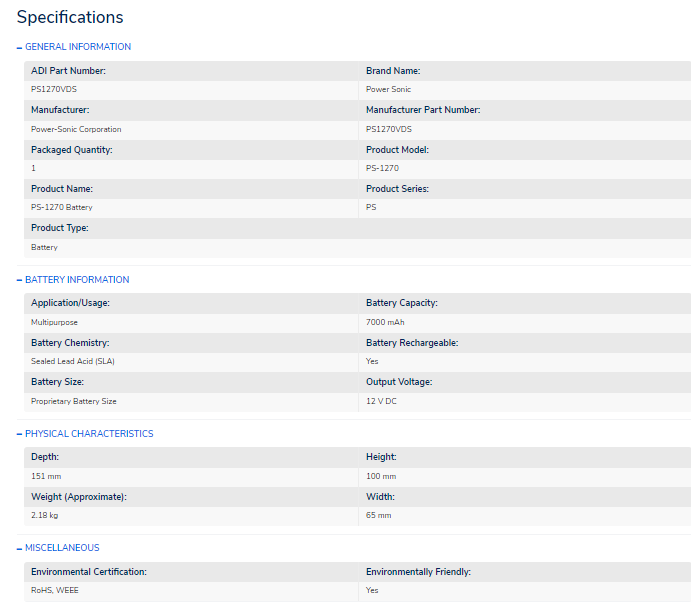Select the Power-Sonic Corporation manufacturer value

[76, 129]
